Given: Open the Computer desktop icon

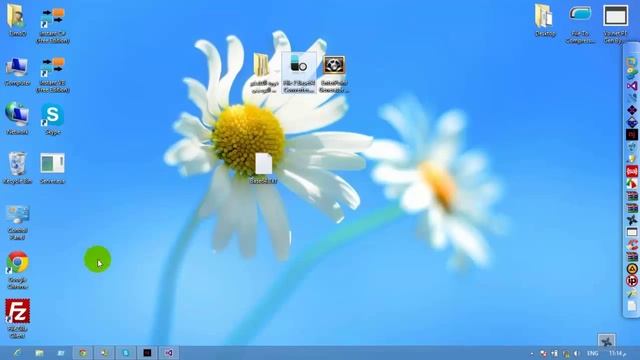Looking at the screenshot, I should (17, 71).
